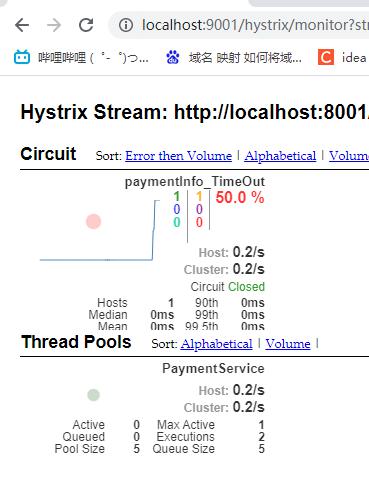
Task: Open the orange C idea bookmark icon
Action: pyautogui.click(x=326, y=57)
